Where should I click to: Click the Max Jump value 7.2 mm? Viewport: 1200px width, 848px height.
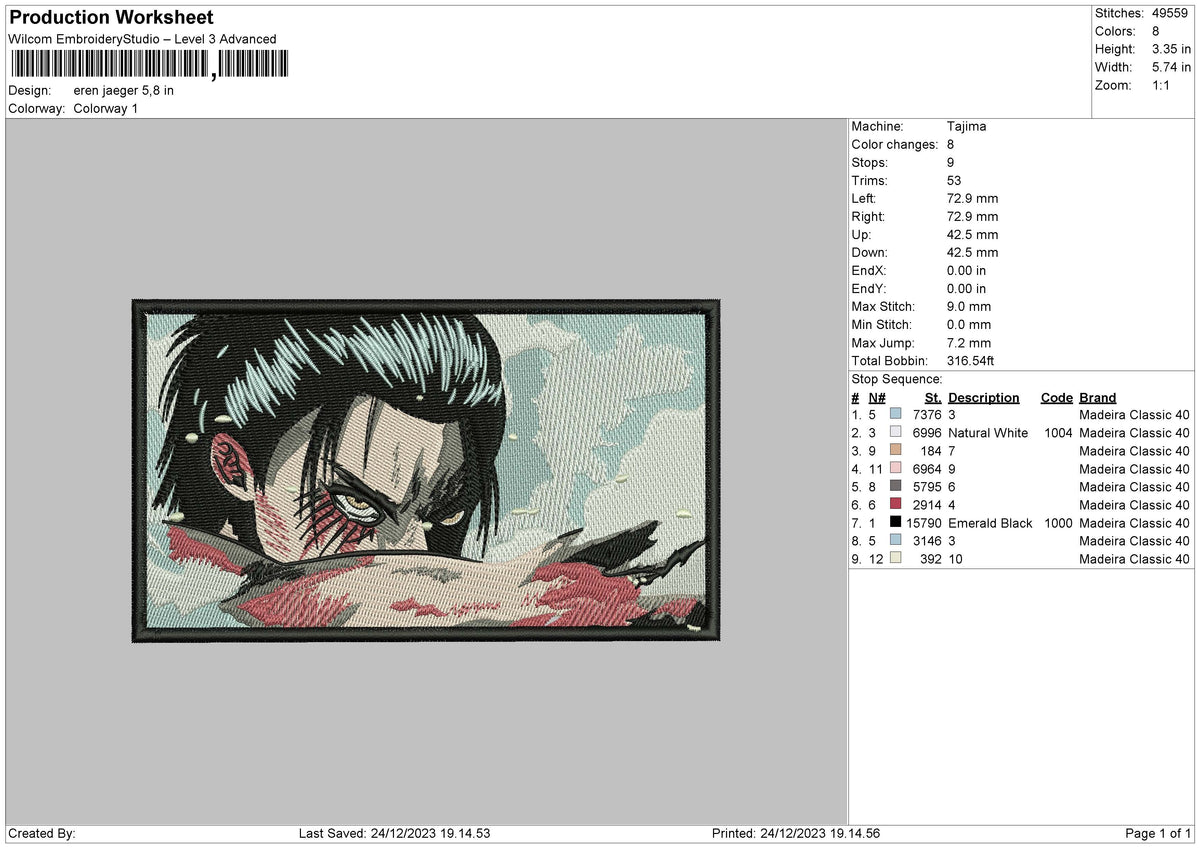tap(969, 342)
